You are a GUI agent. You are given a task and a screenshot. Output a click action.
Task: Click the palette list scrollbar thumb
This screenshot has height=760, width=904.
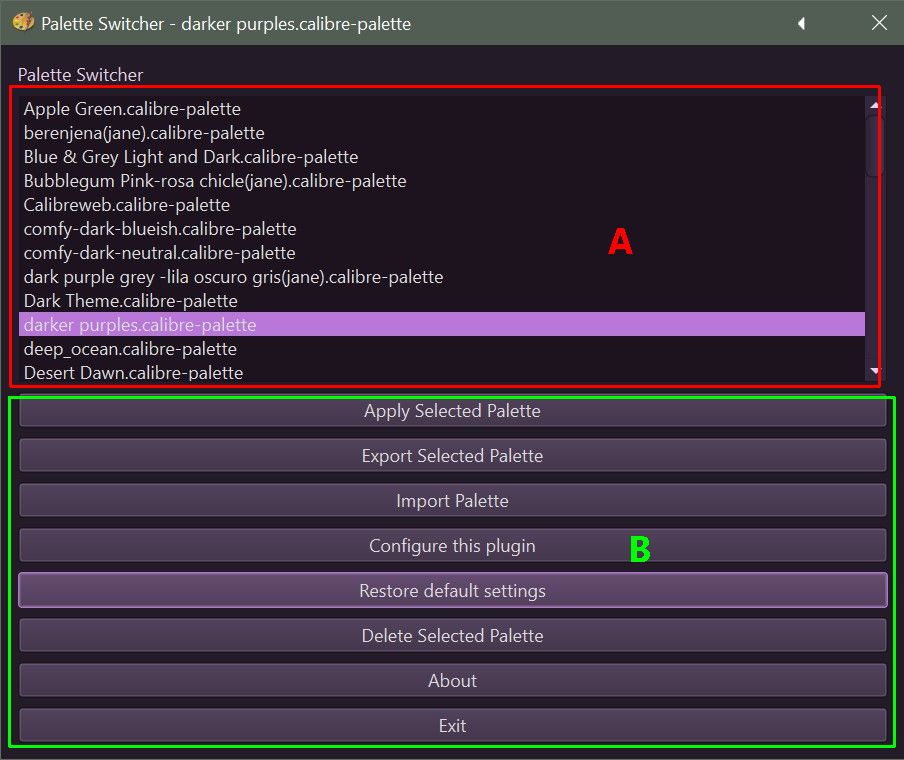click(875, 146)
